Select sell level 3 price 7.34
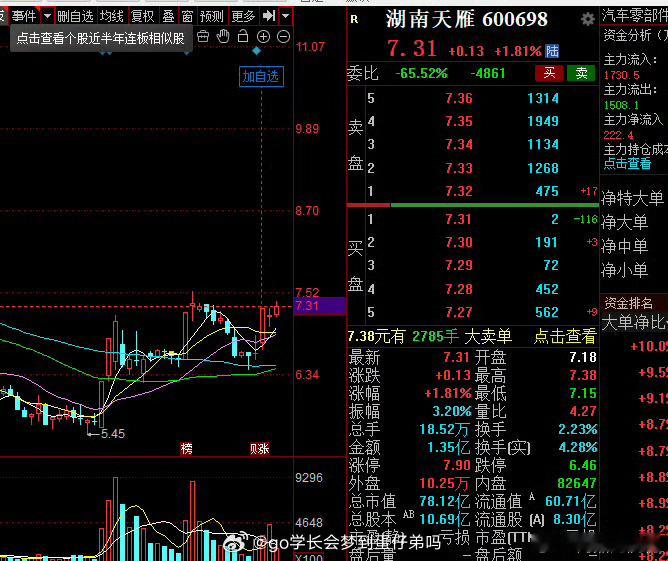This screenshot has width=668, height=561. (459, 144)
